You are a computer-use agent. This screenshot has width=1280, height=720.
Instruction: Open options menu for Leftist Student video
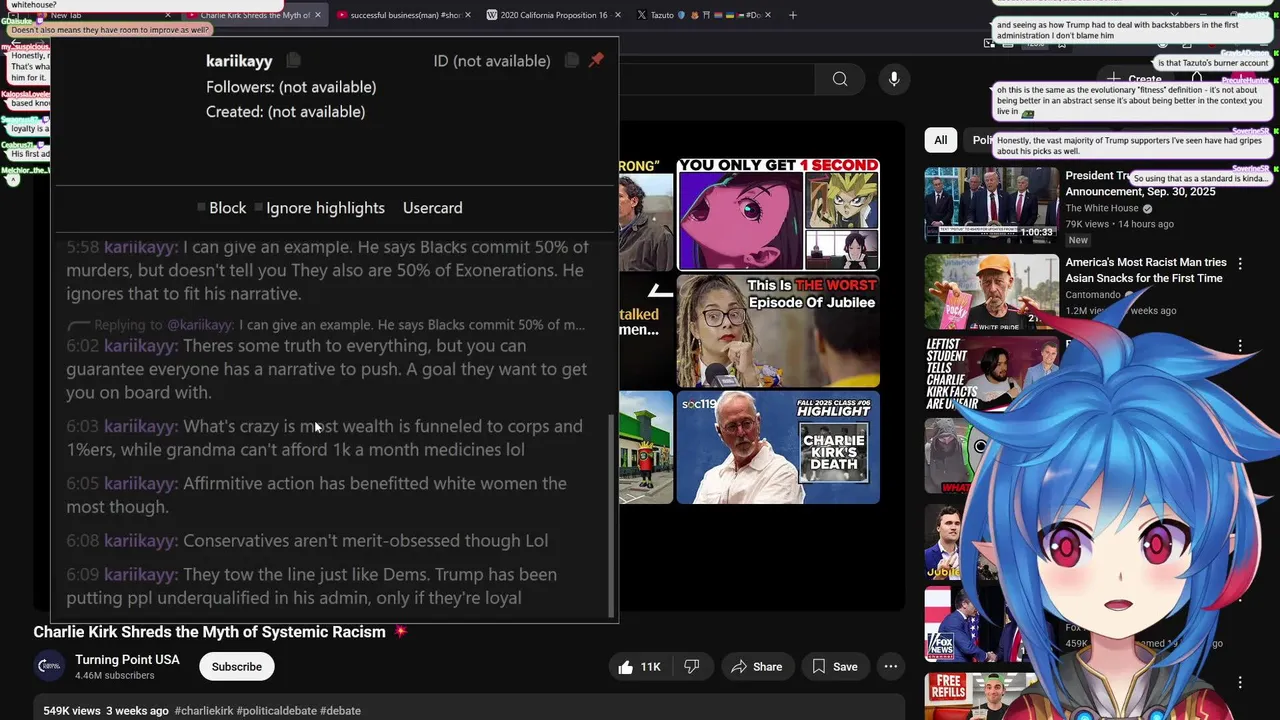[1240, 346]
